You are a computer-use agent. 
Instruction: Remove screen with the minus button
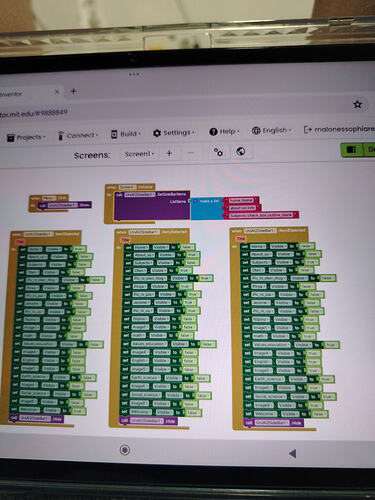pos(191,153)
